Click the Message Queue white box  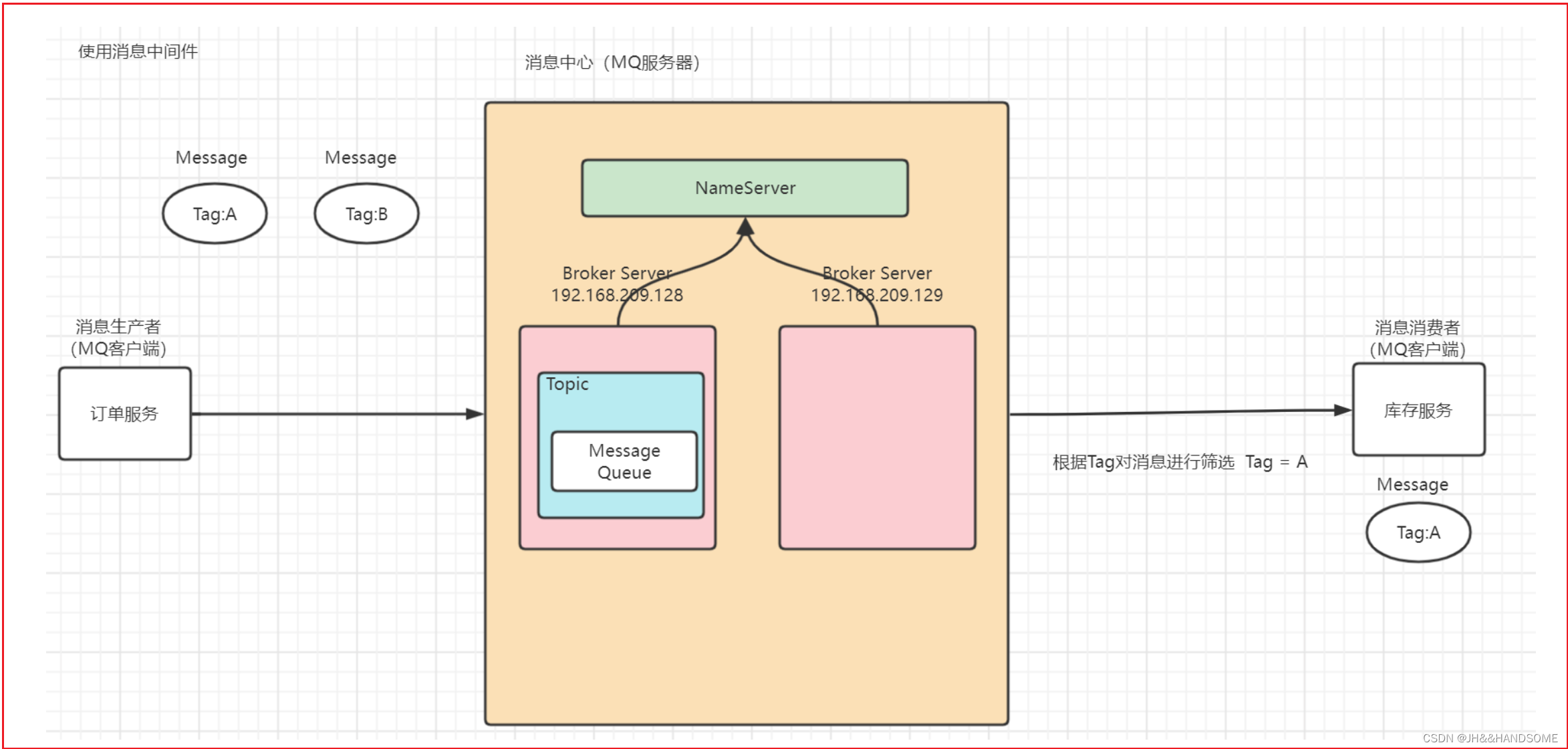[624, 461]
